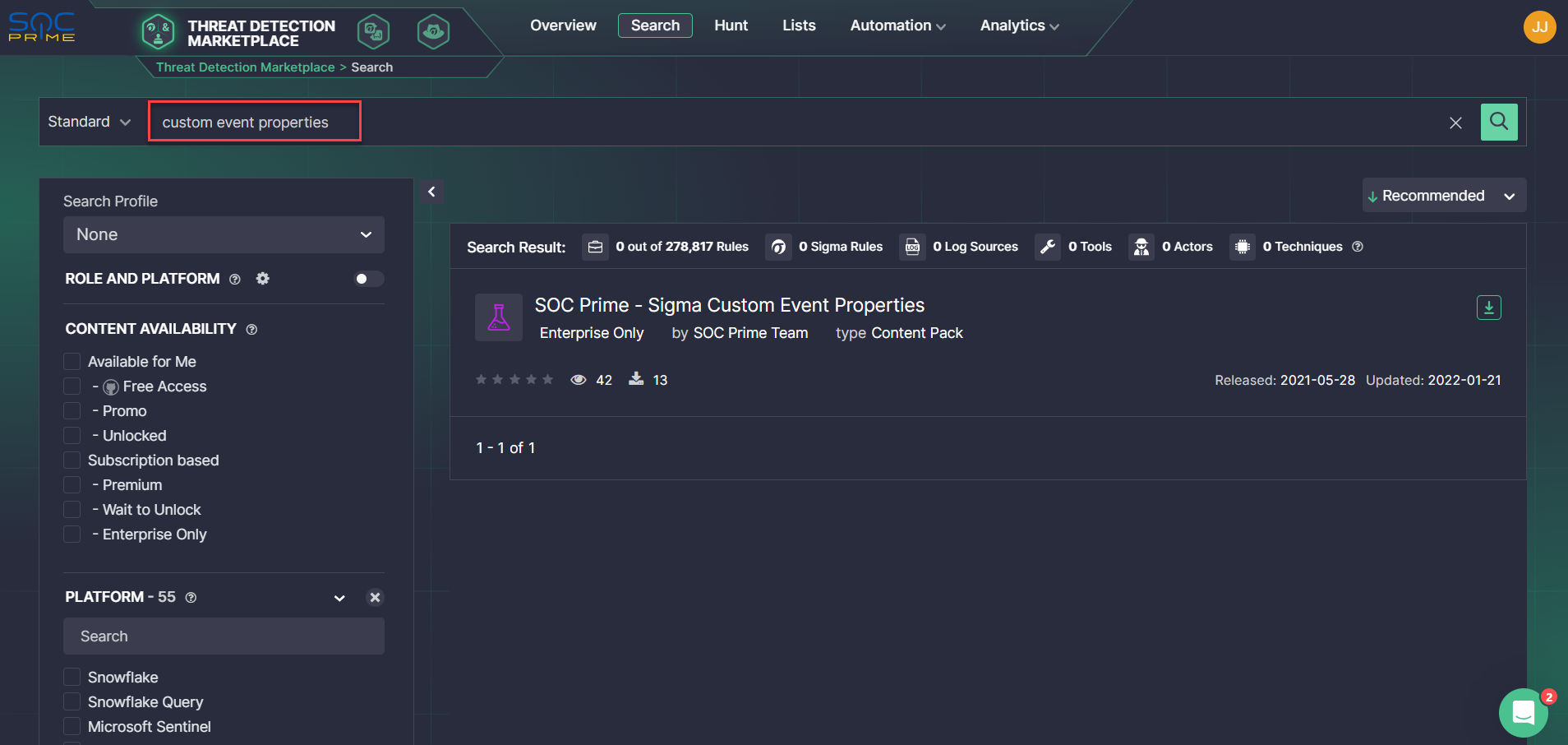Check Wait to Unlock filter
The image size is (1568, 745).
point(72,510)
